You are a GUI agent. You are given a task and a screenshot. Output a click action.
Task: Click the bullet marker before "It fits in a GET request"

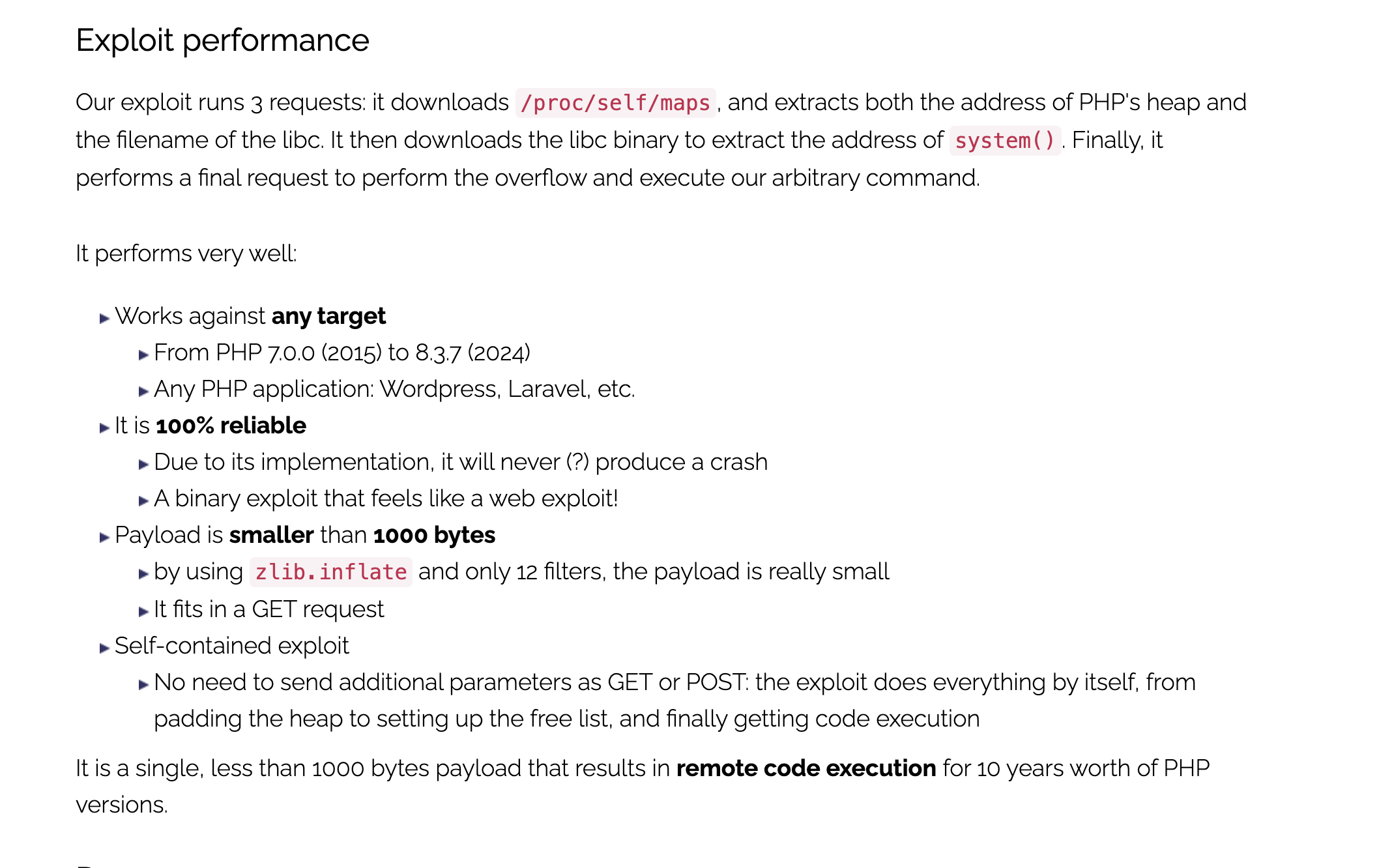click(x=143, y=611)
